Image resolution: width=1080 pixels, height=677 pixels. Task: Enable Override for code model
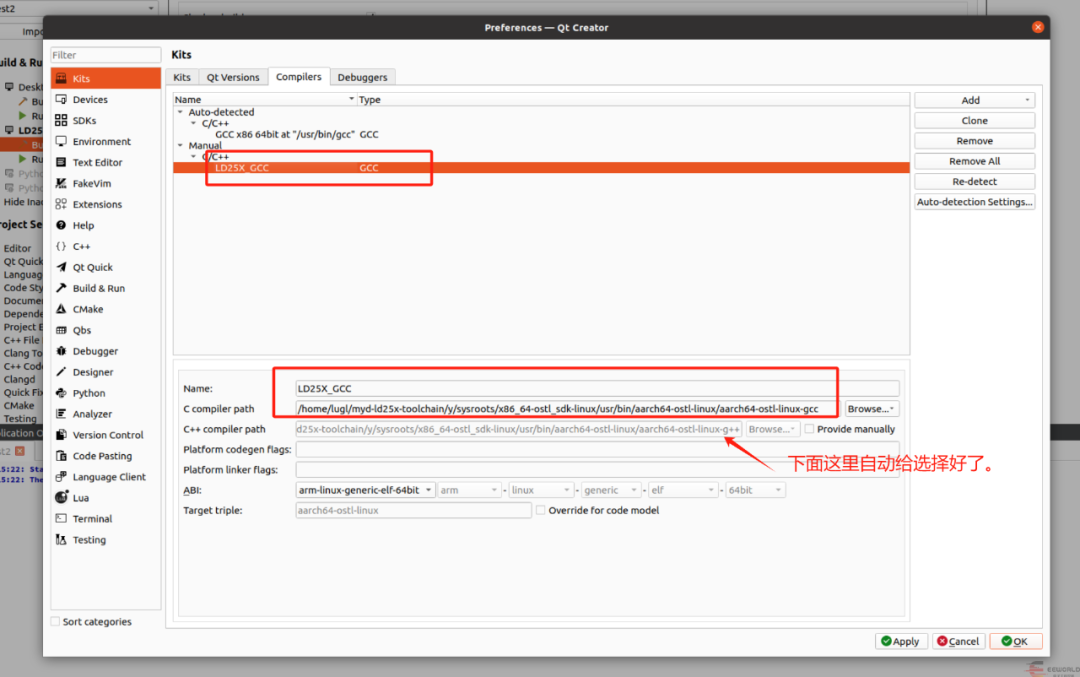(x=541, y=510)
